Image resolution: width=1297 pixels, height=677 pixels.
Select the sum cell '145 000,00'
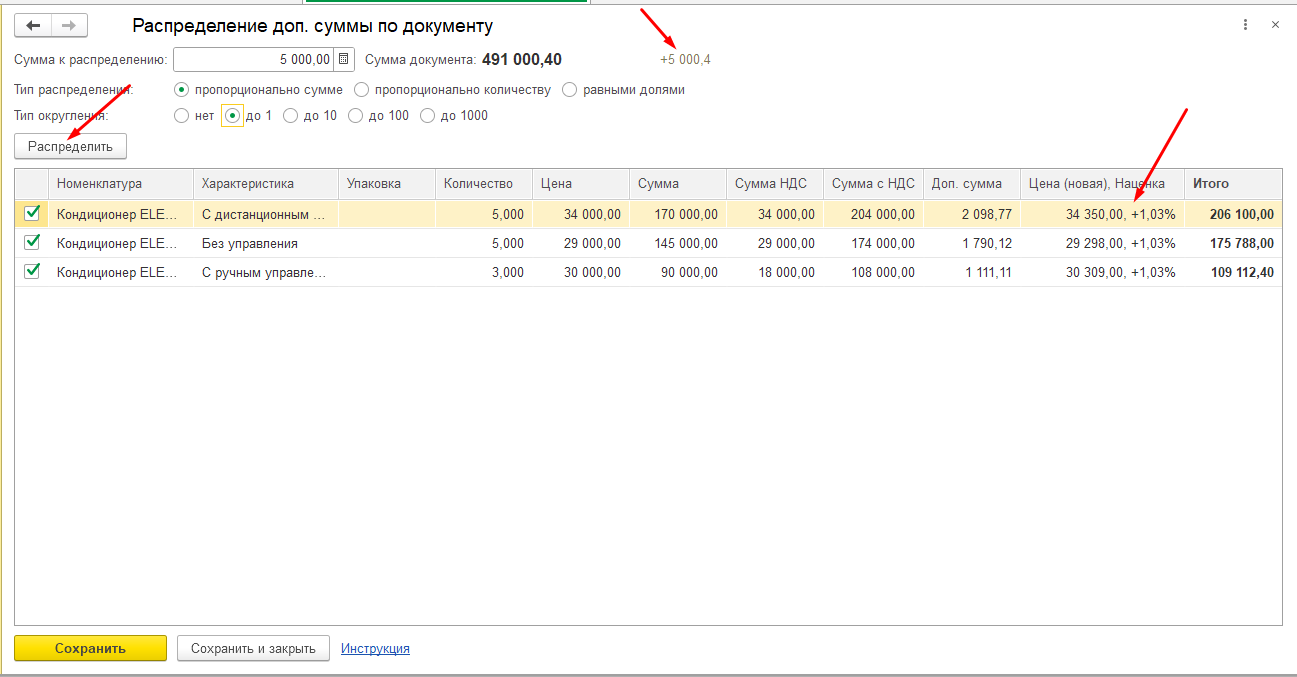tap(678, 243)
